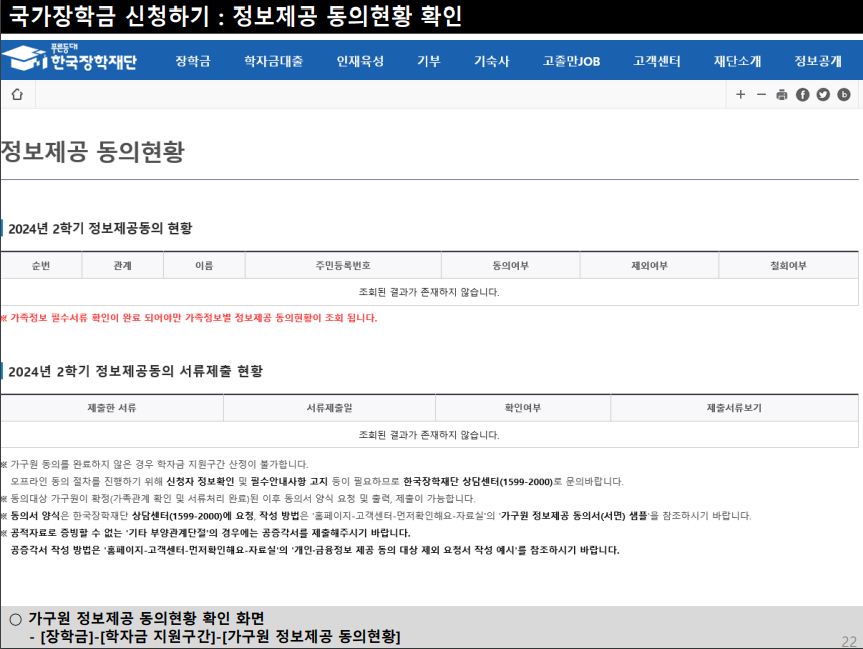Click the 동의여부 column header
Viewport: 863px width, 649px height.
pos(510,265)
